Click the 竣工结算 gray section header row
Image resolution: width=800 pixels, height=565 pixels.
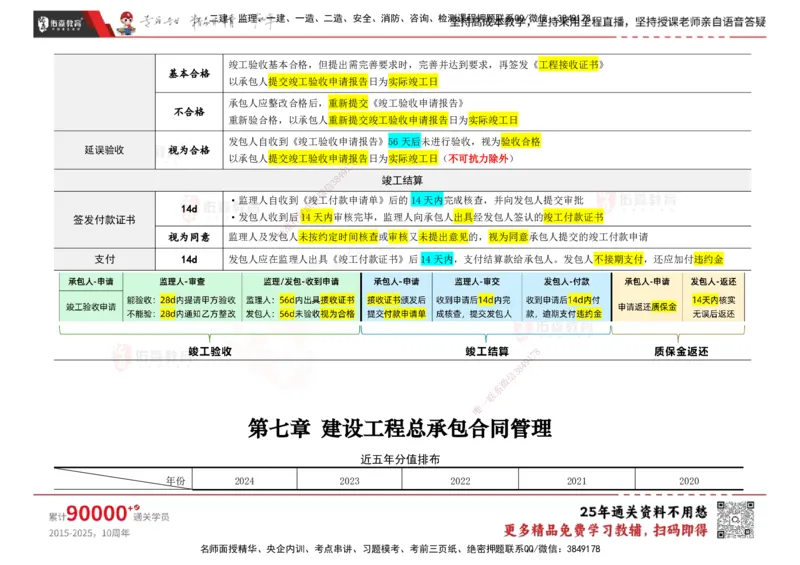[403, 181]
